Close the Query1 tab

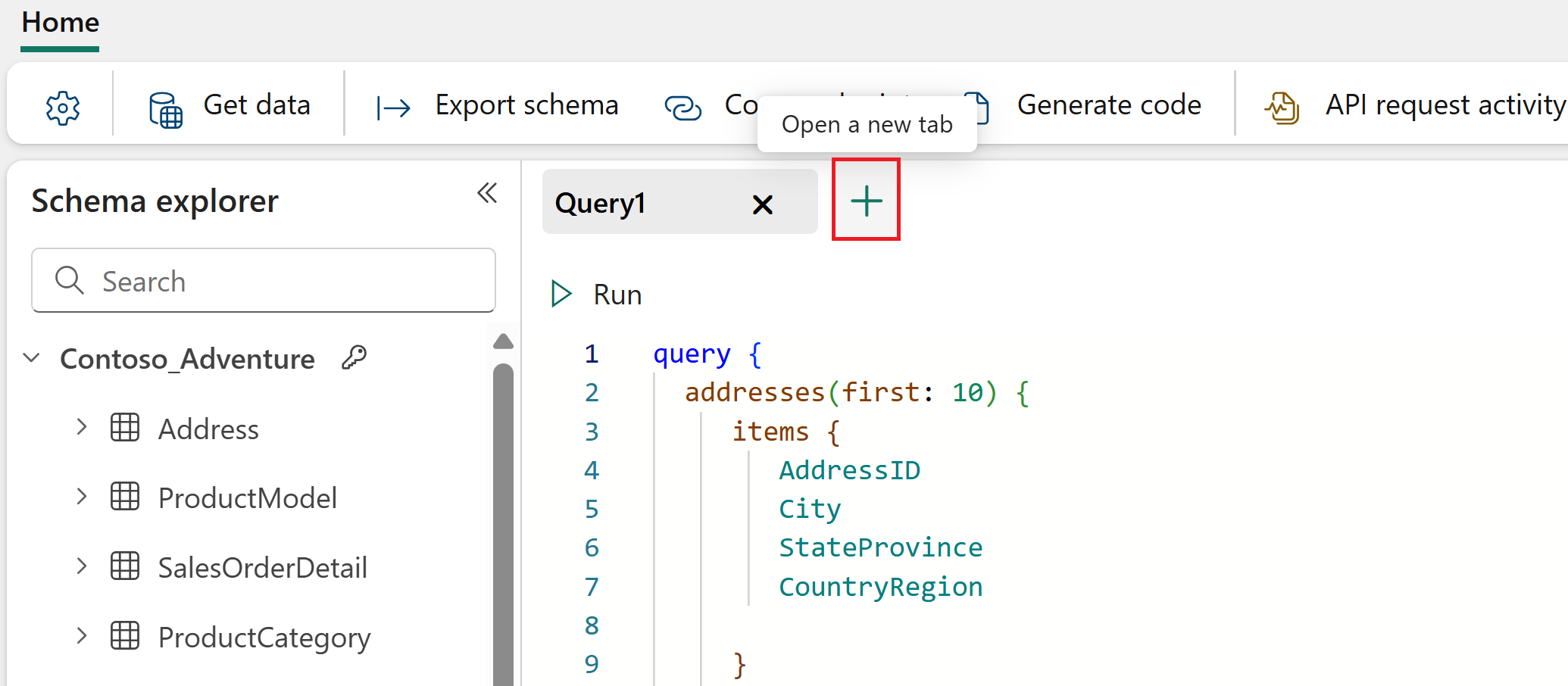763,204
